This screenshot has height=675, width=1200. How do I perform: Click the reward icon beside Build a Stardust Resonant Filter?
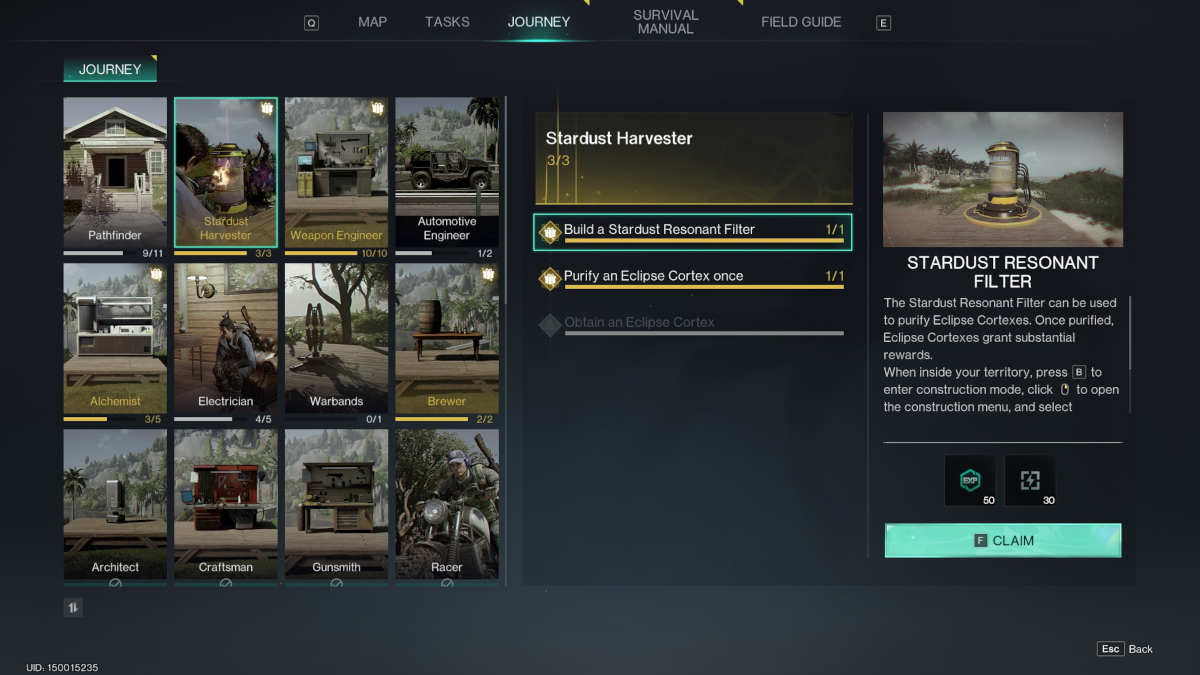point(550,232)
